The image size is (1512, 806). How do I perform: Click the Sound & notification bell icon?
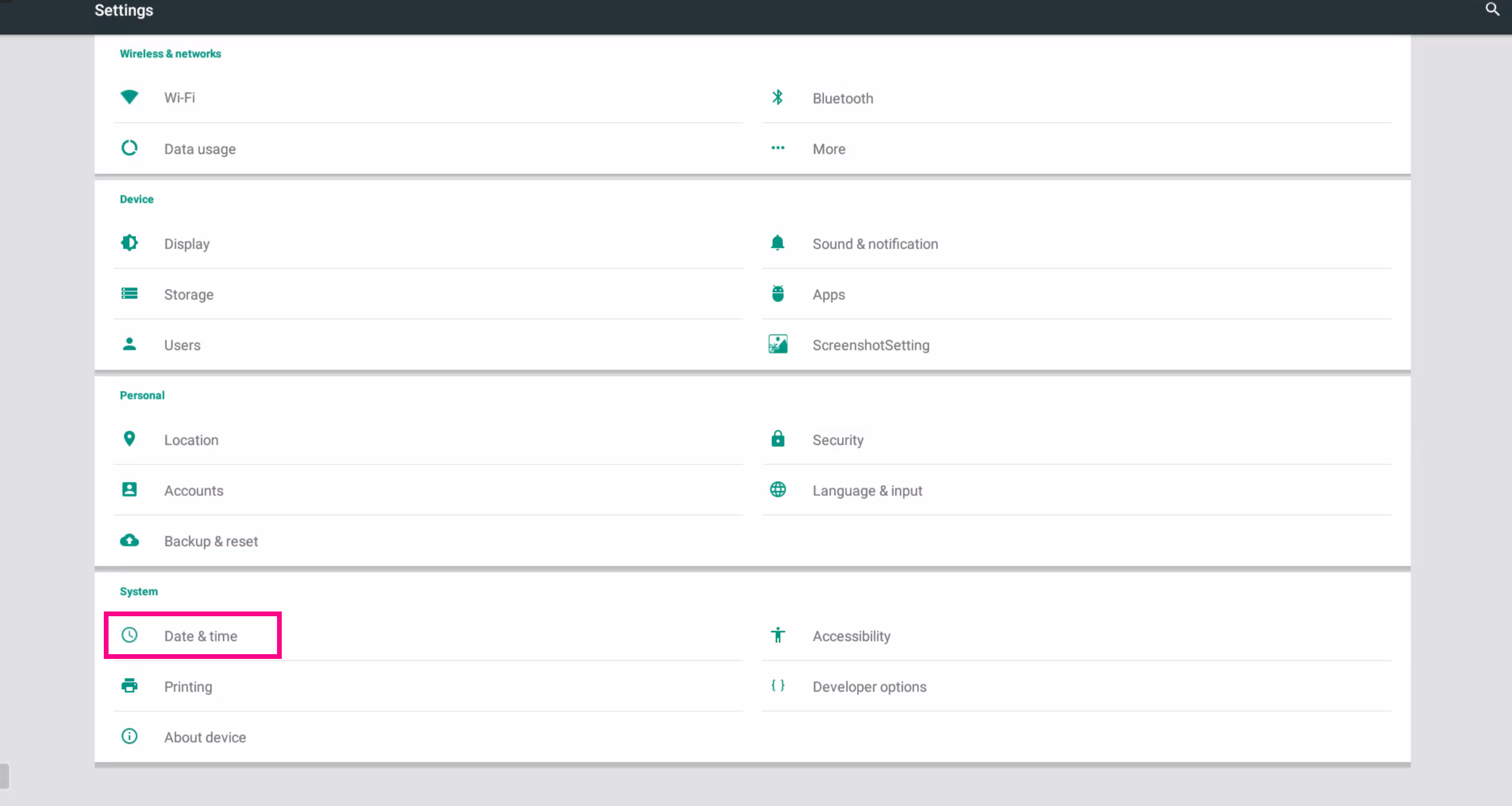point(778,243)
